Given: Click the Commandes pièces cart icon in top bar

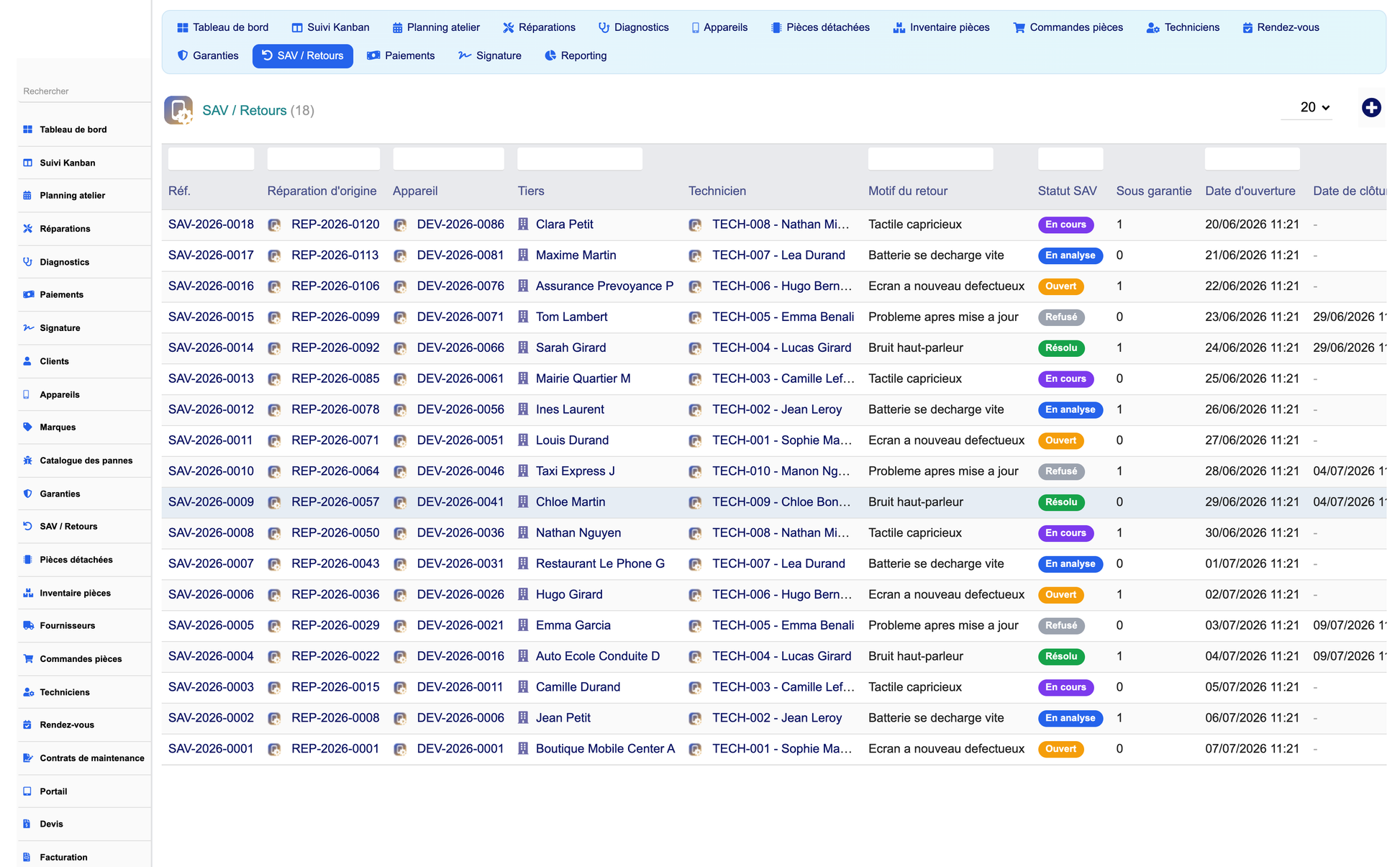Looking at the screenshot, I should [x=1019, y=27].
